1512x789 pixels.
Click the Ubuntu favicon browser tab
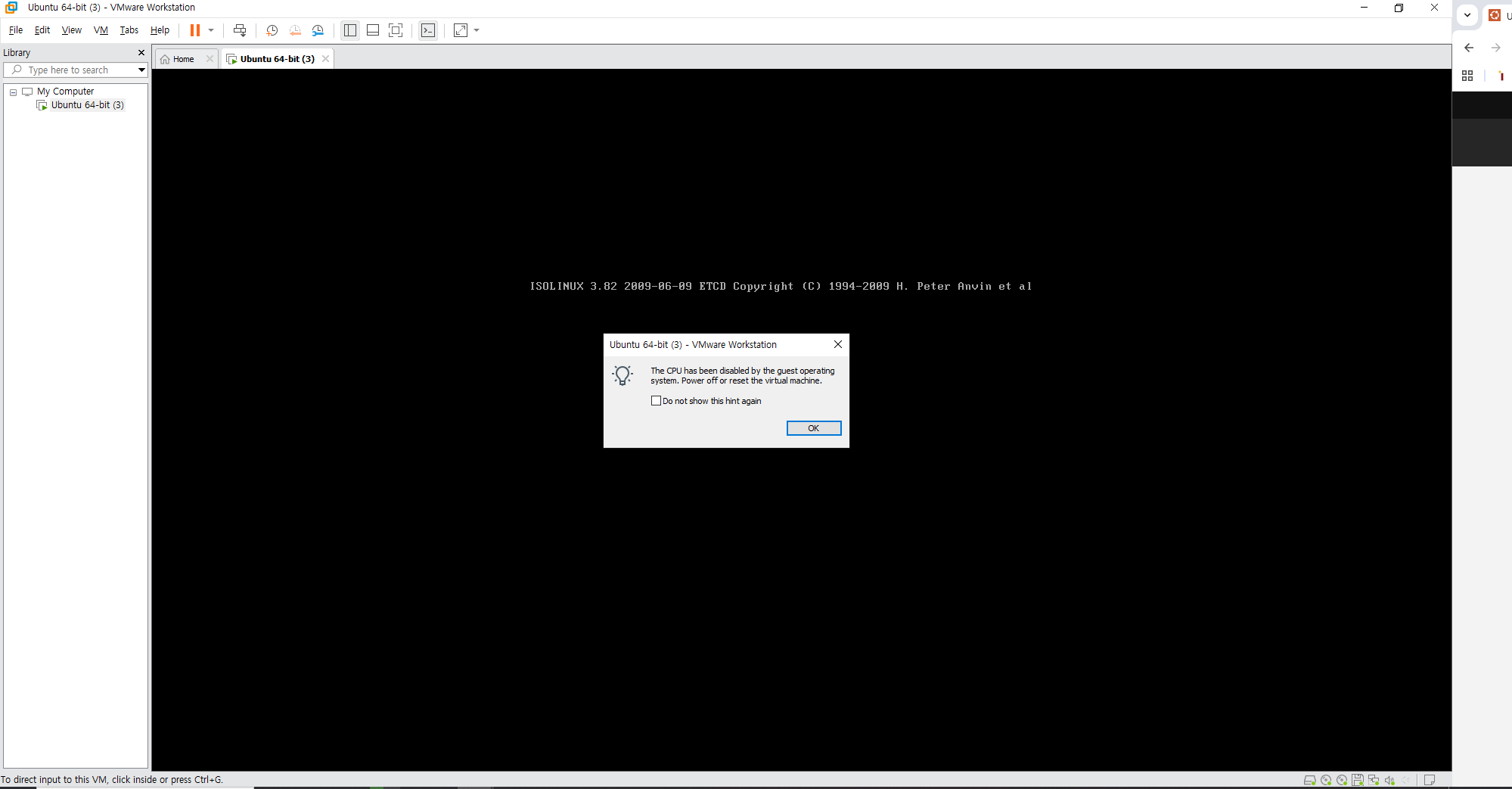pos(1495,15)
